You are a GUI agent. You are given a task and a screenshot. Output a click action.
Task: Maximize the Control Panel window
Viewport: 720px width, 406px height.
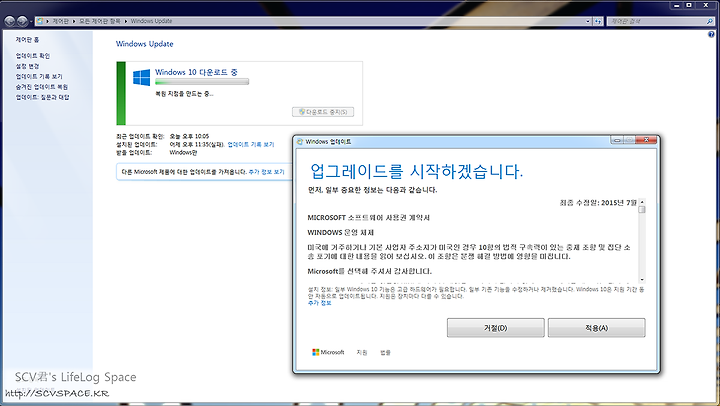tap(689, 6)
